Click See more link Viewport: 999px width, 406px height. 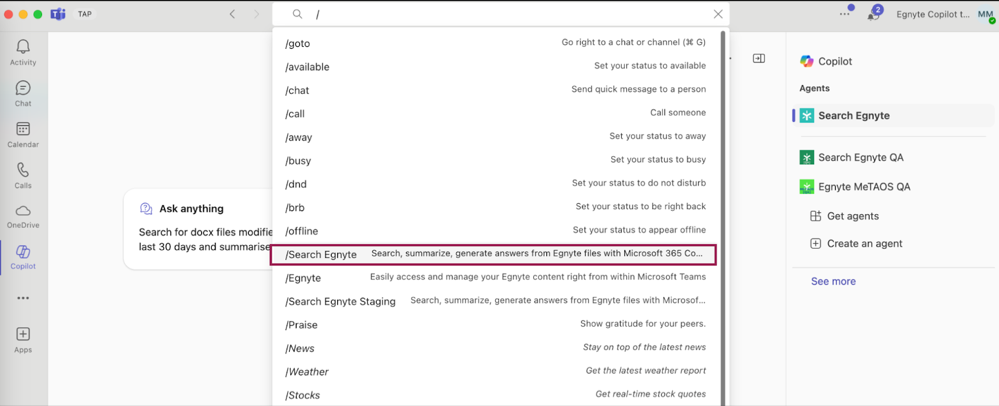(833, 281)
